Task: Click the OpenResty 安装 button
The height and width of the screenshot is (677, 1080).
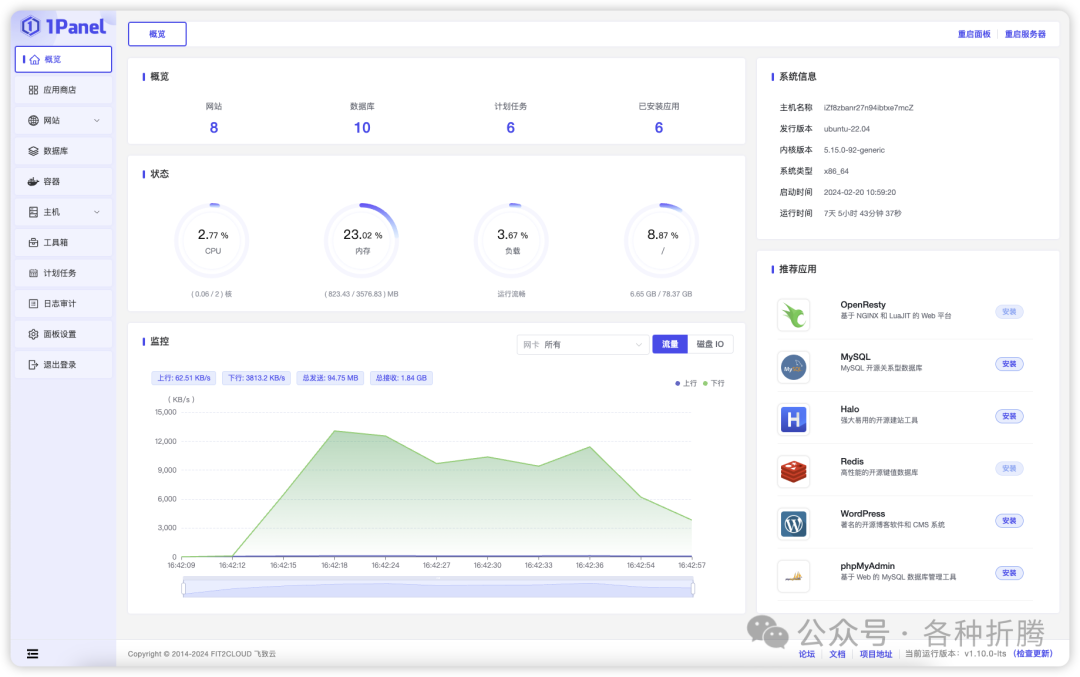Action: (1009, 312)
